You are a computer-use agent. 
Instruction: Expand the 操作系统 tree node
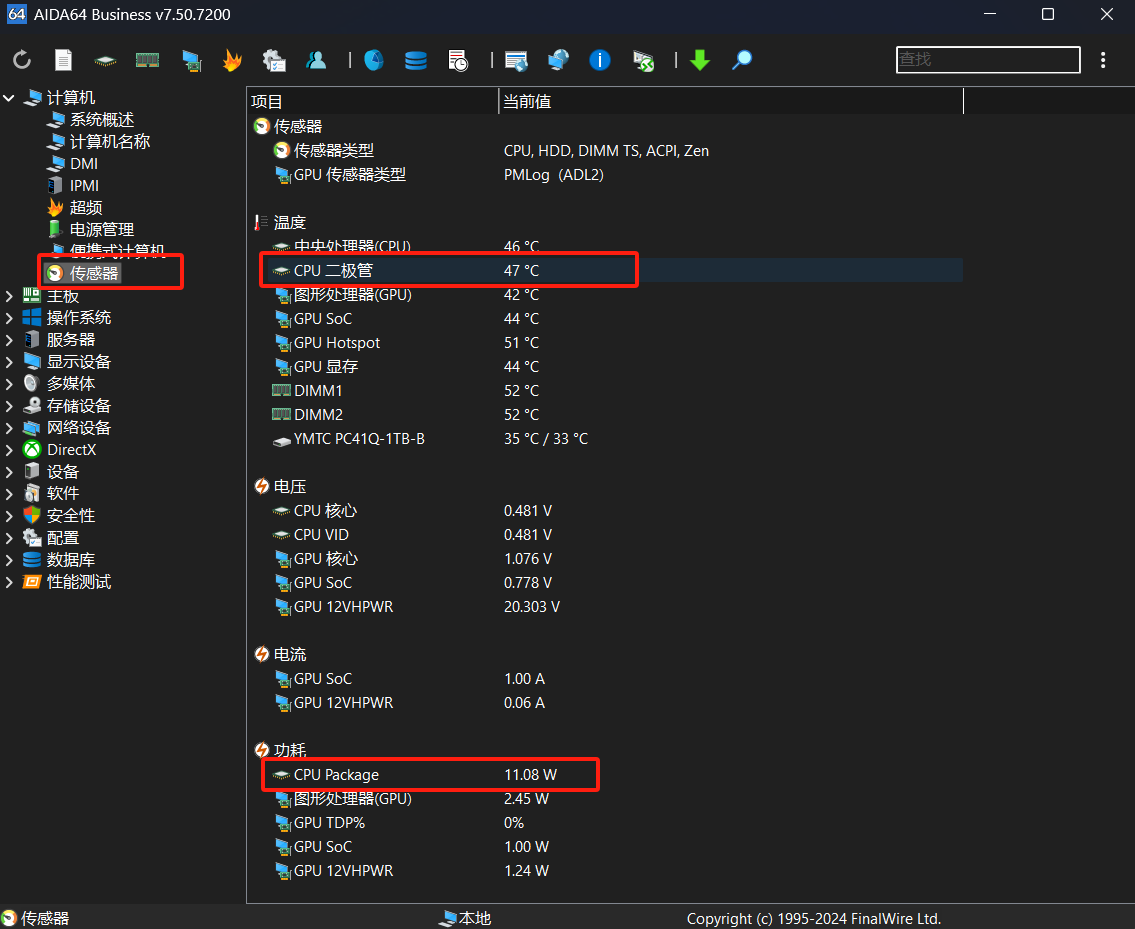(9, 318)
